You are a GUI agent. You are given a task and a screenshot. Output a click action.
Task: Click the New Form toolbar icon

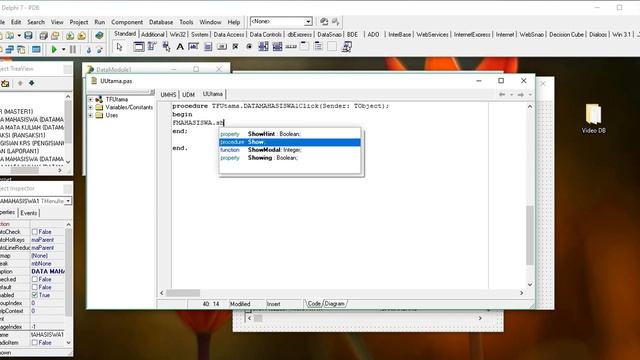36,49
